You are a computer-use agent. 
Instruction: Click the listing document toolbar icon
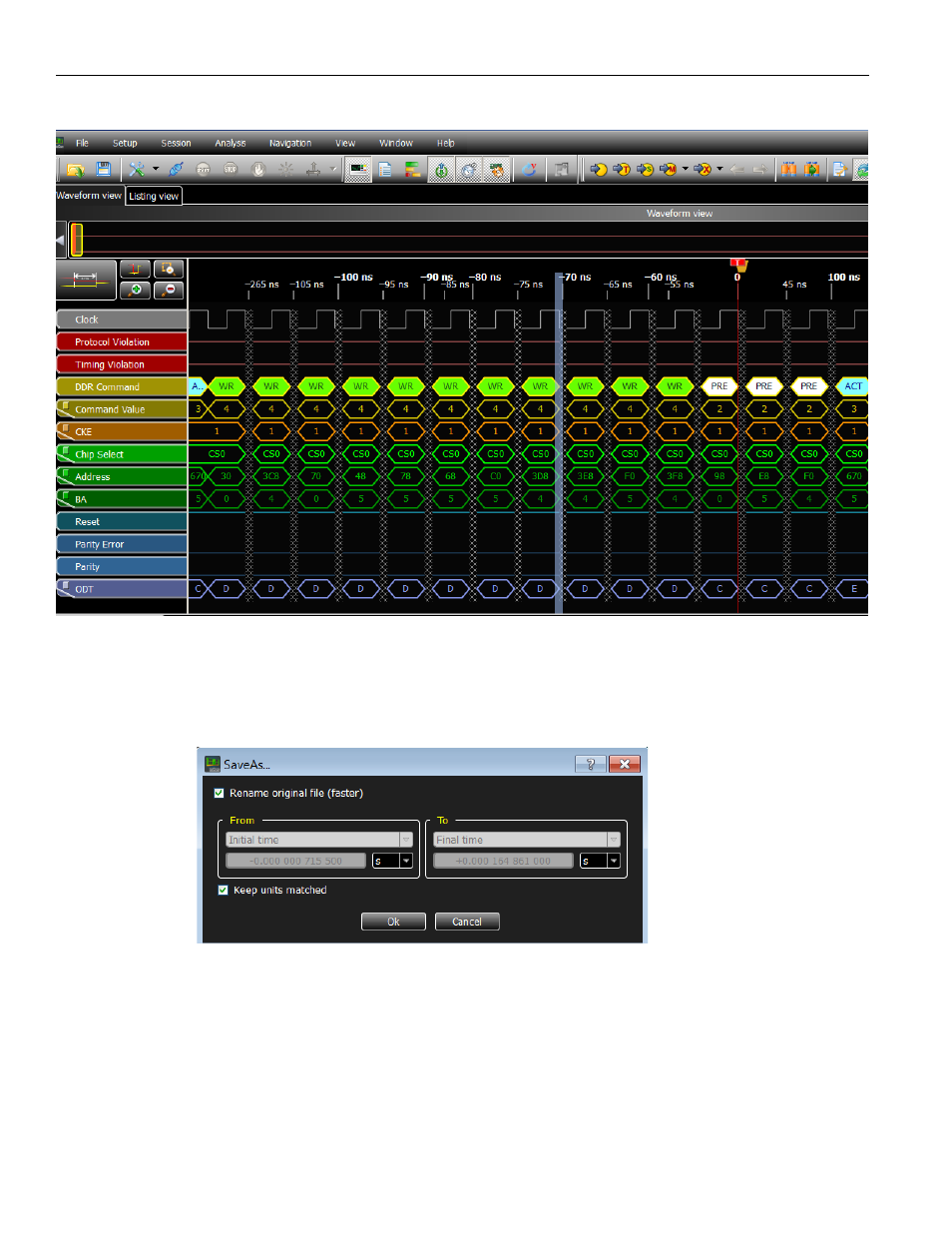[385, 170]
